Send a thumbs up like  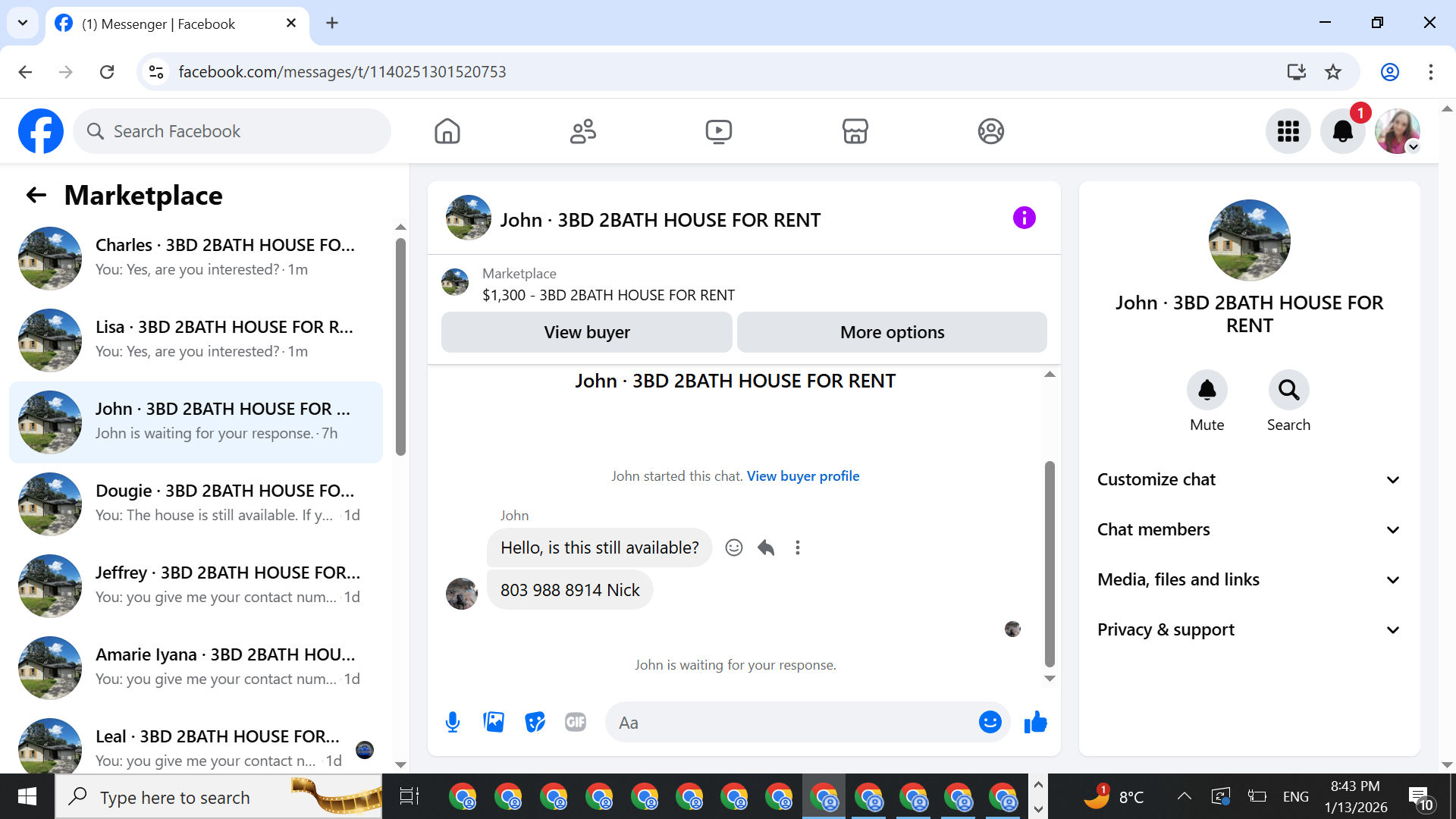(1035, 722)
